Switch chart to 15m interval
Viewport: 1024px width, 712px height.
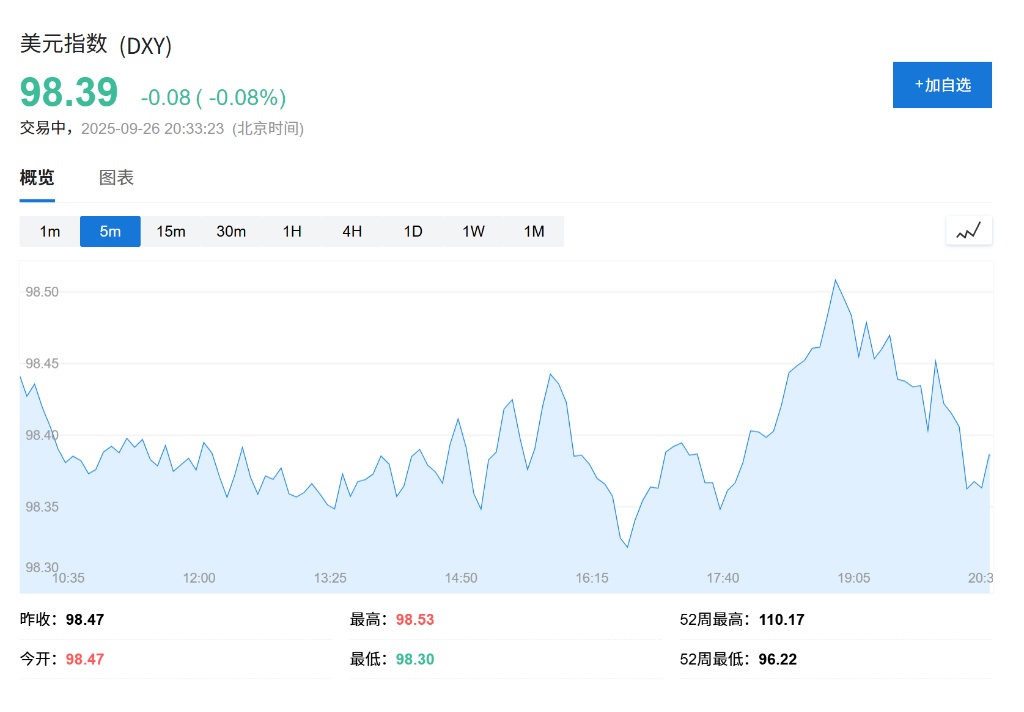coord(171,231)
